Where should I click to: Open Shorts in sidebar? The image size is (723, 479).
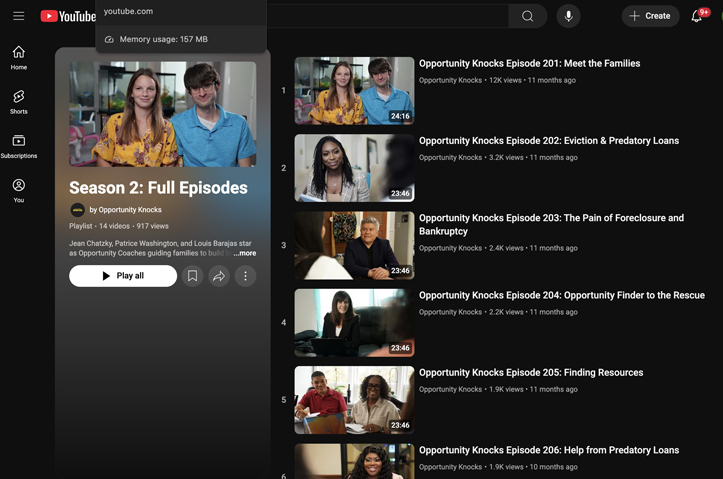(x=18, y=102)
